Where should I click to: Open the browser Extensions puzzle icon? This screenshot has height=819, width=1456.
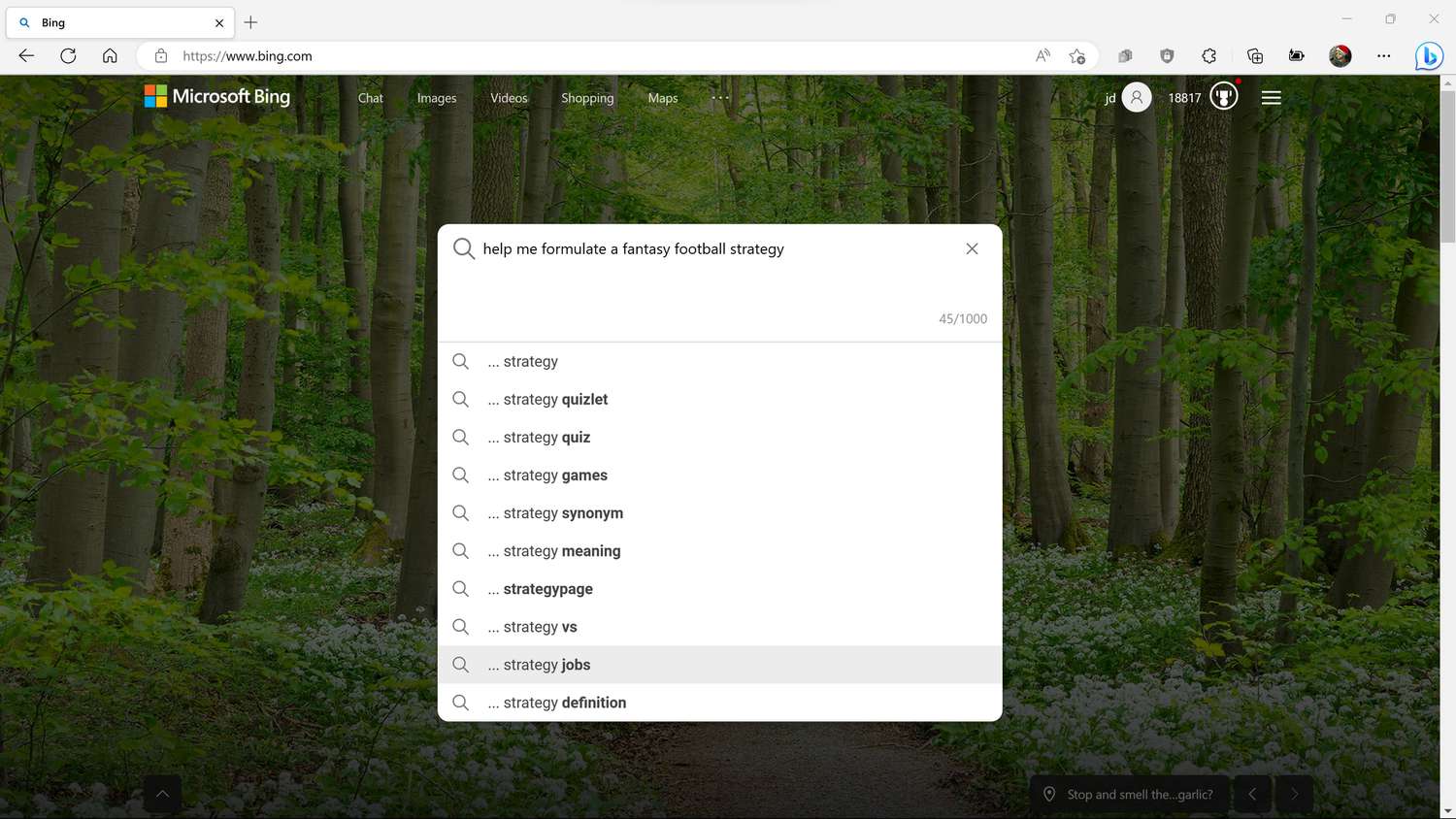pyautogui.click(x=1208, y=56)
